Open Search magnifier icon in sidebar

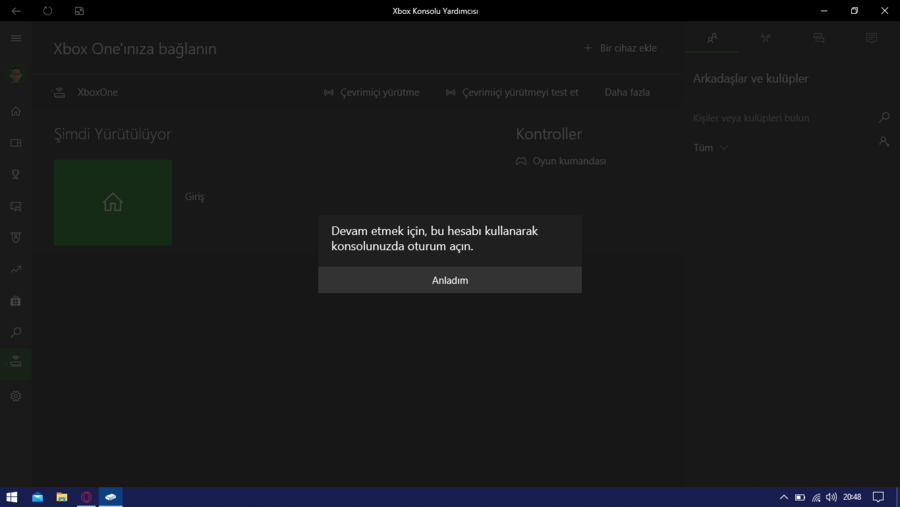tap(16, 332)
